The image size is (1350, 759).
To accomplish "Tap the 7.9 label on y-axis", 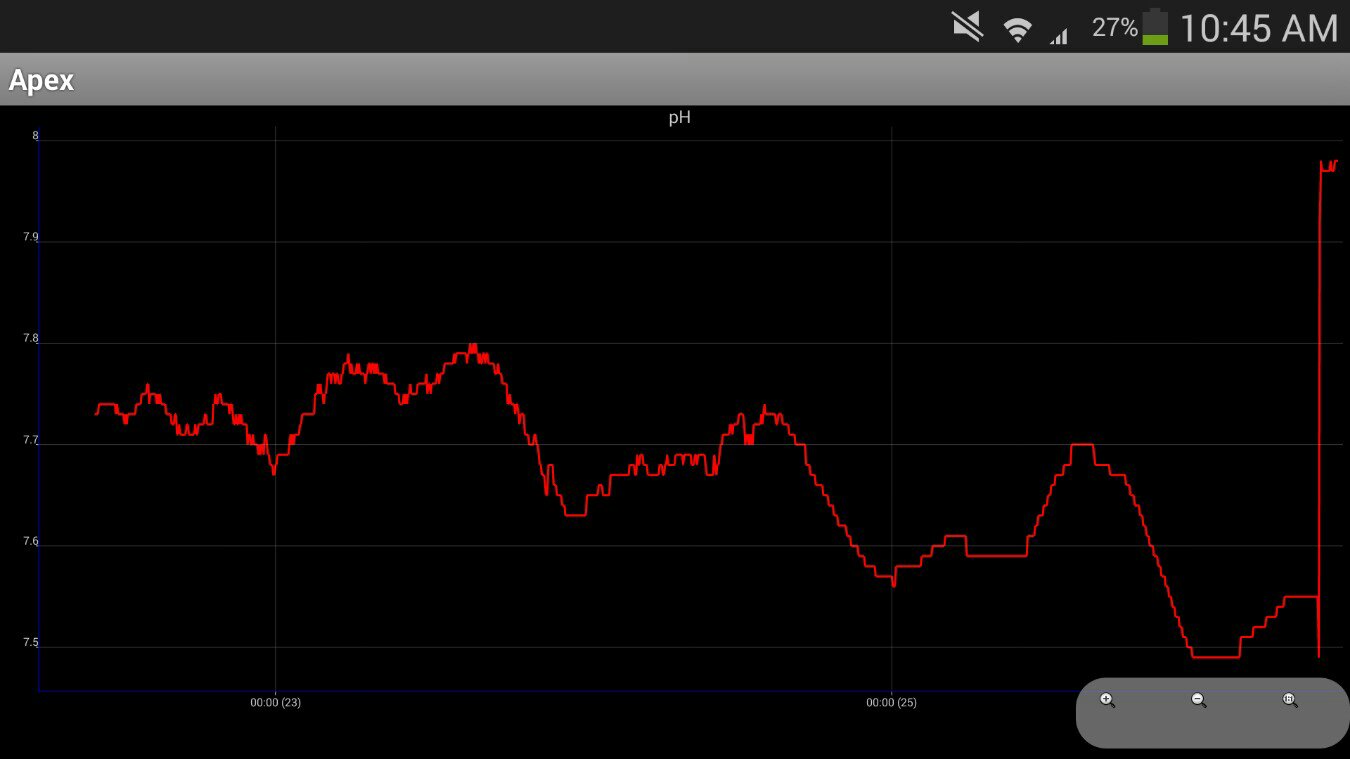I will tap(30, 238).
